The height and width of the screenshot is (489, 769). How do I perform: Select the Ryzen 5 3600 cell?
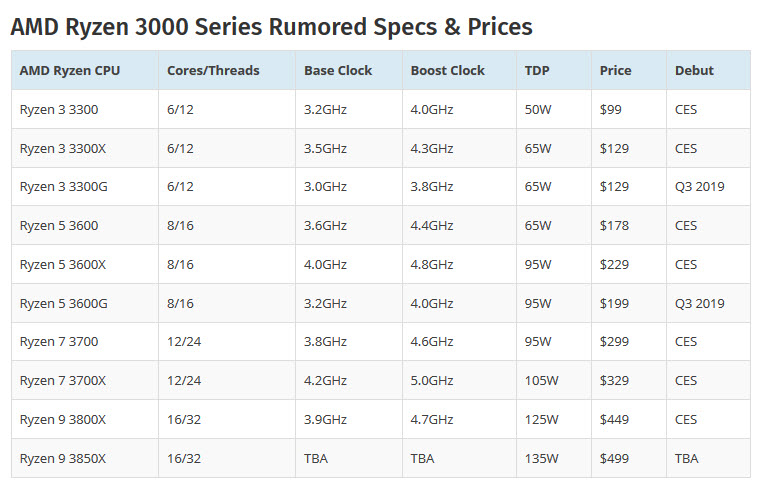pyautogui.click(x=59, y=225)
